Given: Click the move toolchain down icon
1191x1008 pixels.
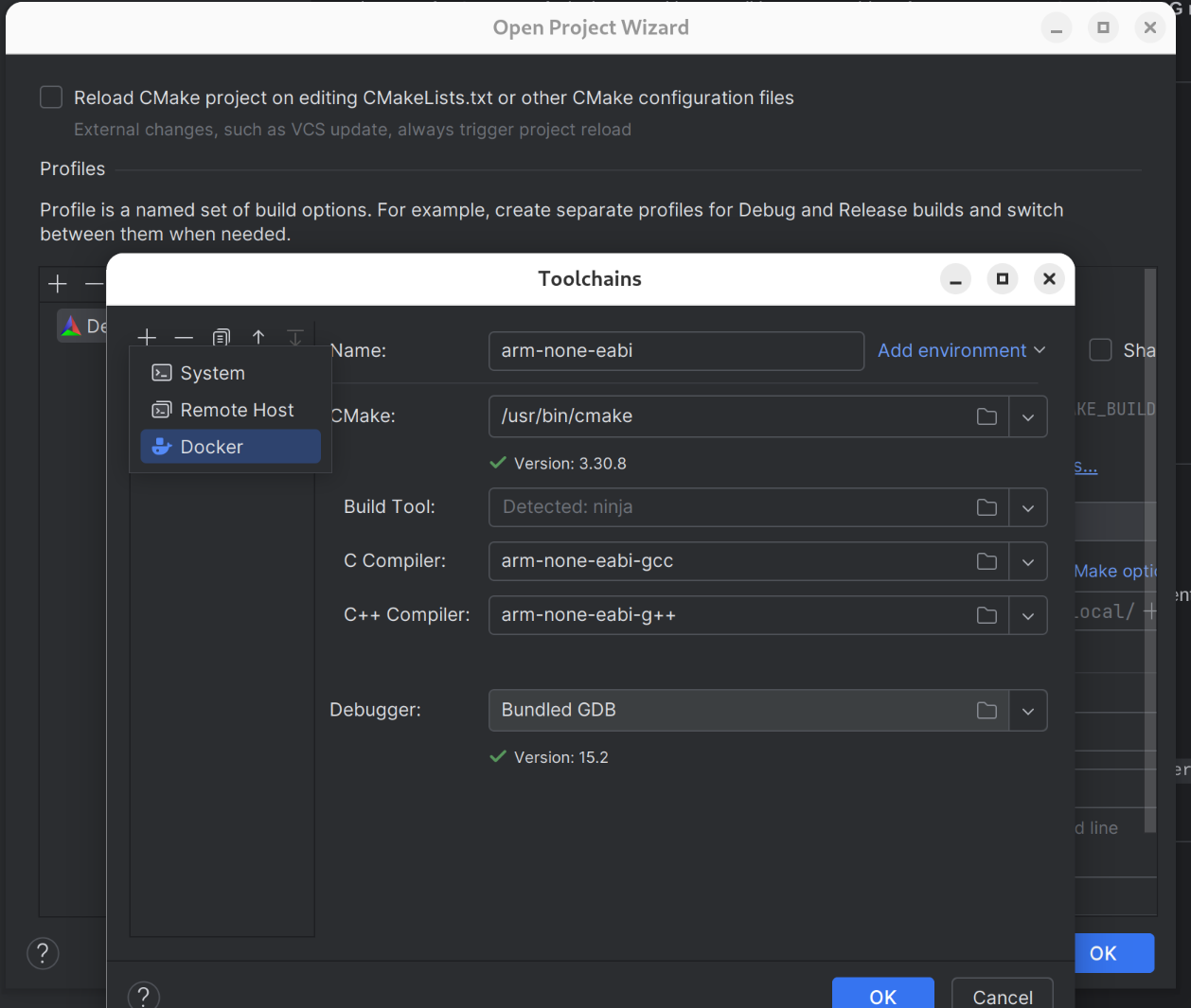Looking at the screenshot, I should tap(295, 337).
